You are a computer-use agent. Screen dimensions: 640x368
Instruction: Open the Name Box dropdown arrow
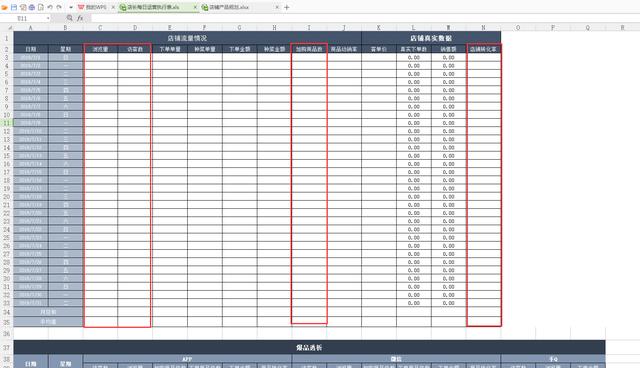(48, 18)
